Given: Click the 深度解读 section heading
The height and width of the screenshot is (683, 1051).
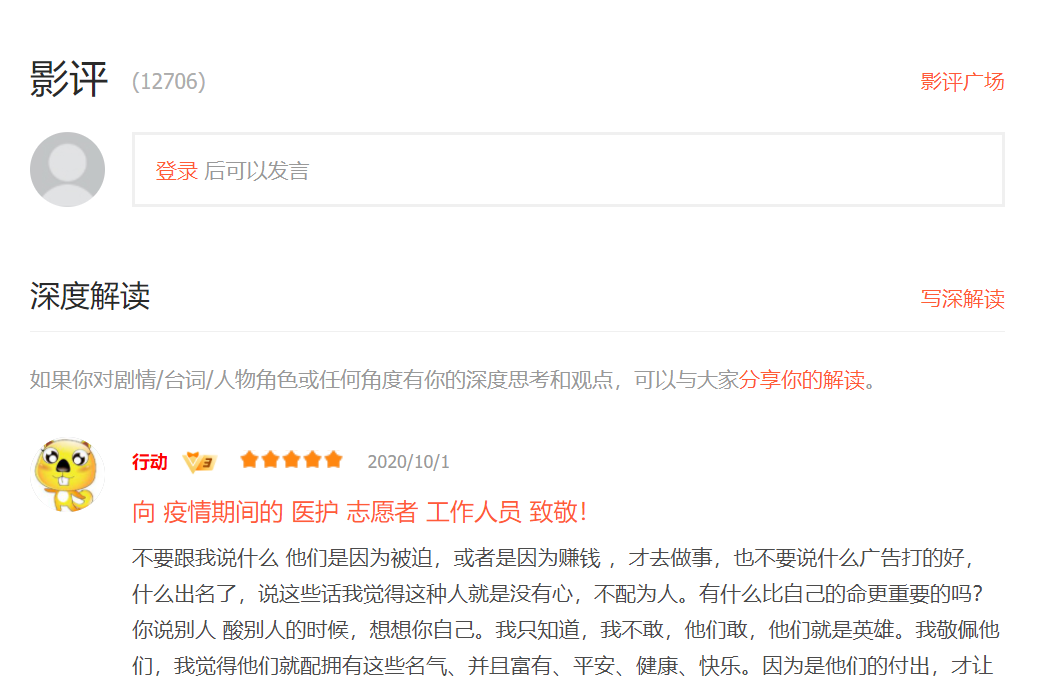Looking at the screenshot, I should (x=90, y=296).
